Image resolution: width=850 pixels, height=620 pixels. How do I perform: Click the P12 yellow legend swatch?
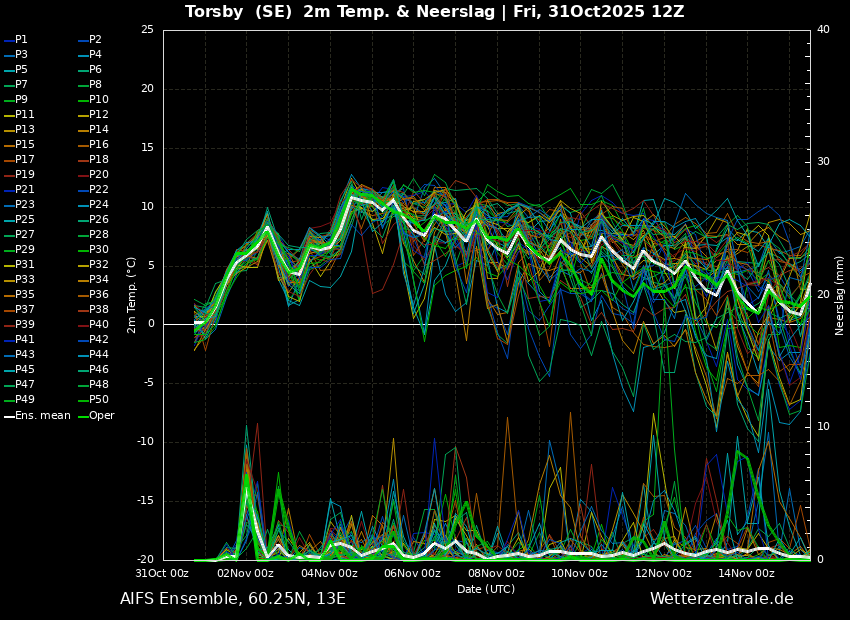[83, 115]
